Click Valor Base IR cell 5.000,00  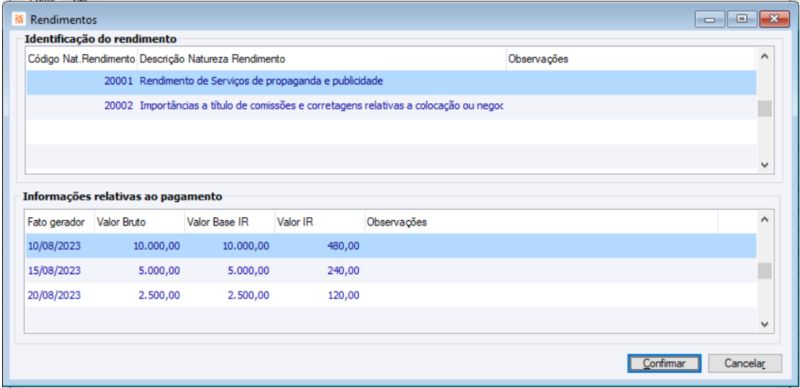229,271
